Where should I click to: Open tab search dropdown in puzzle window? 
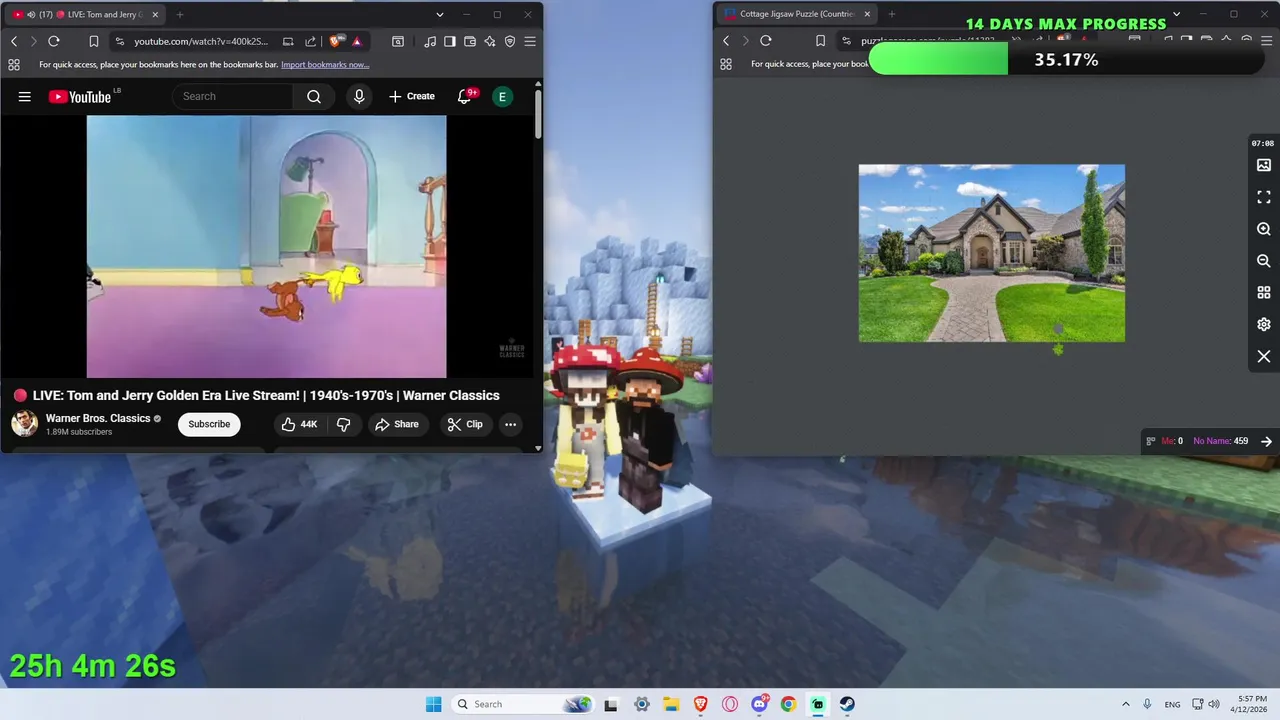[1176, 14]
